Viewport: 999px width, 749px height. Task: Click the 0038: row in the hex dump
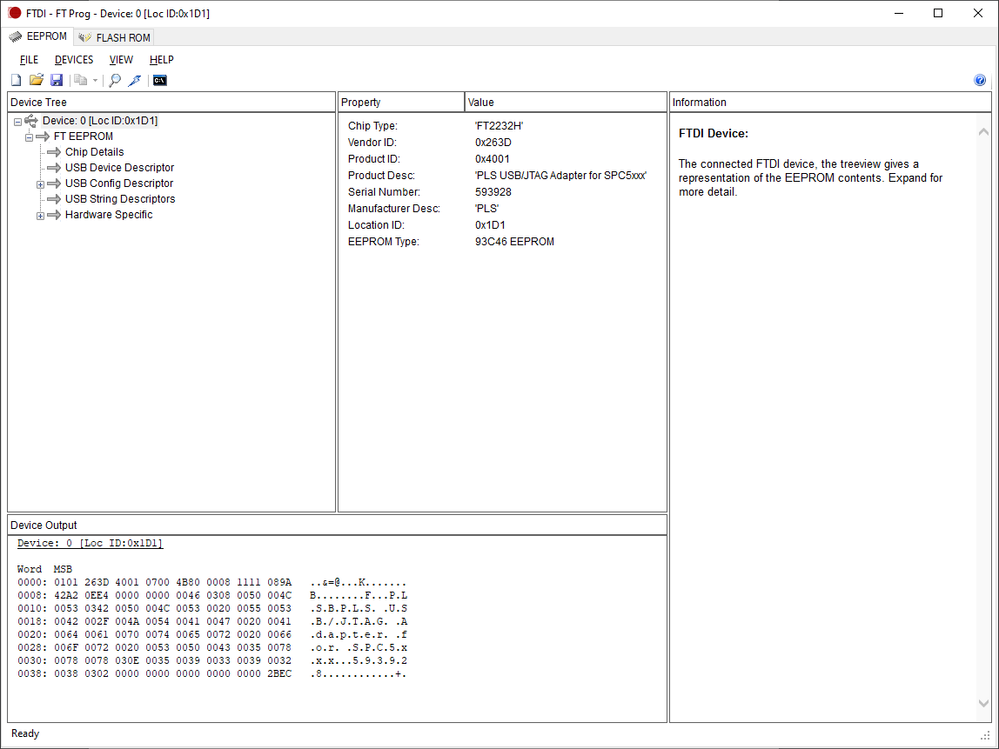click(212, 674)
